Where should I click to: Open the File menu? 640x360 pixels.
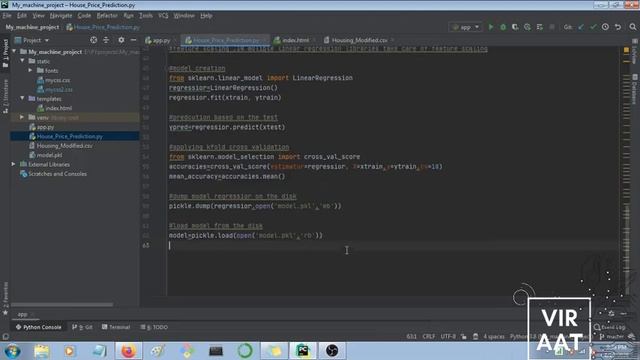pyautogui.click(x=7, y=16)
